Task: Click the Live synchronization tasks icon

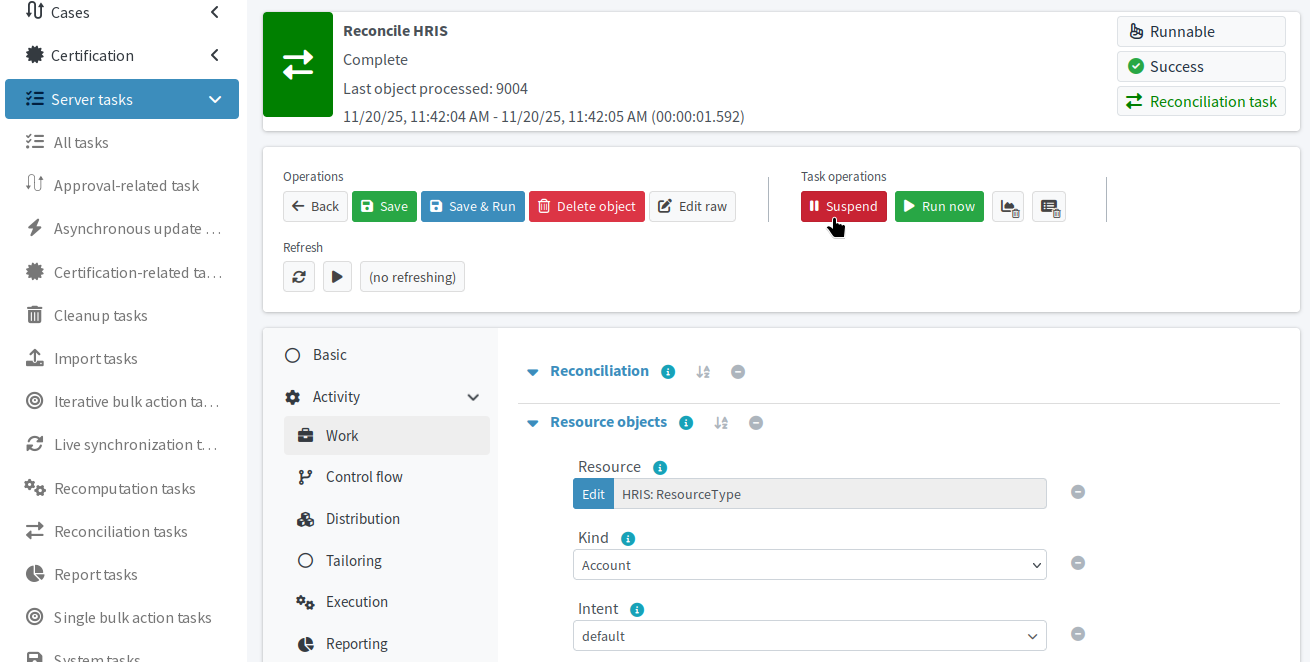Action: pos(33,444)
